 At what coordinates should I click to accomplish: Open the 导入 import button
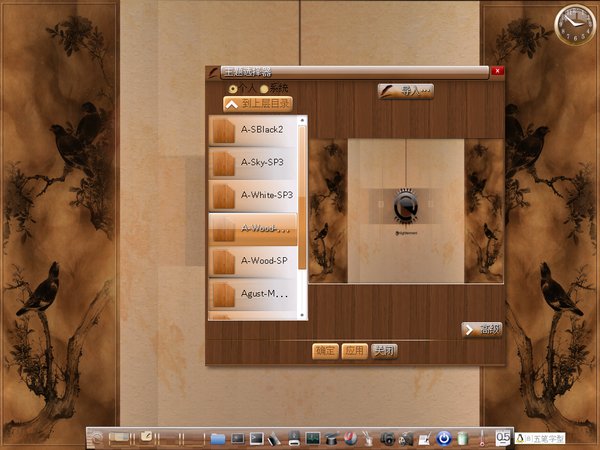pyautogui.click(x=405, y=91)
